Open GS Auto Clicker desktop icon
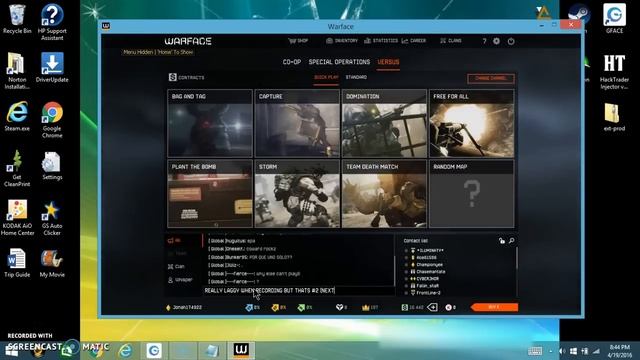 52,218
